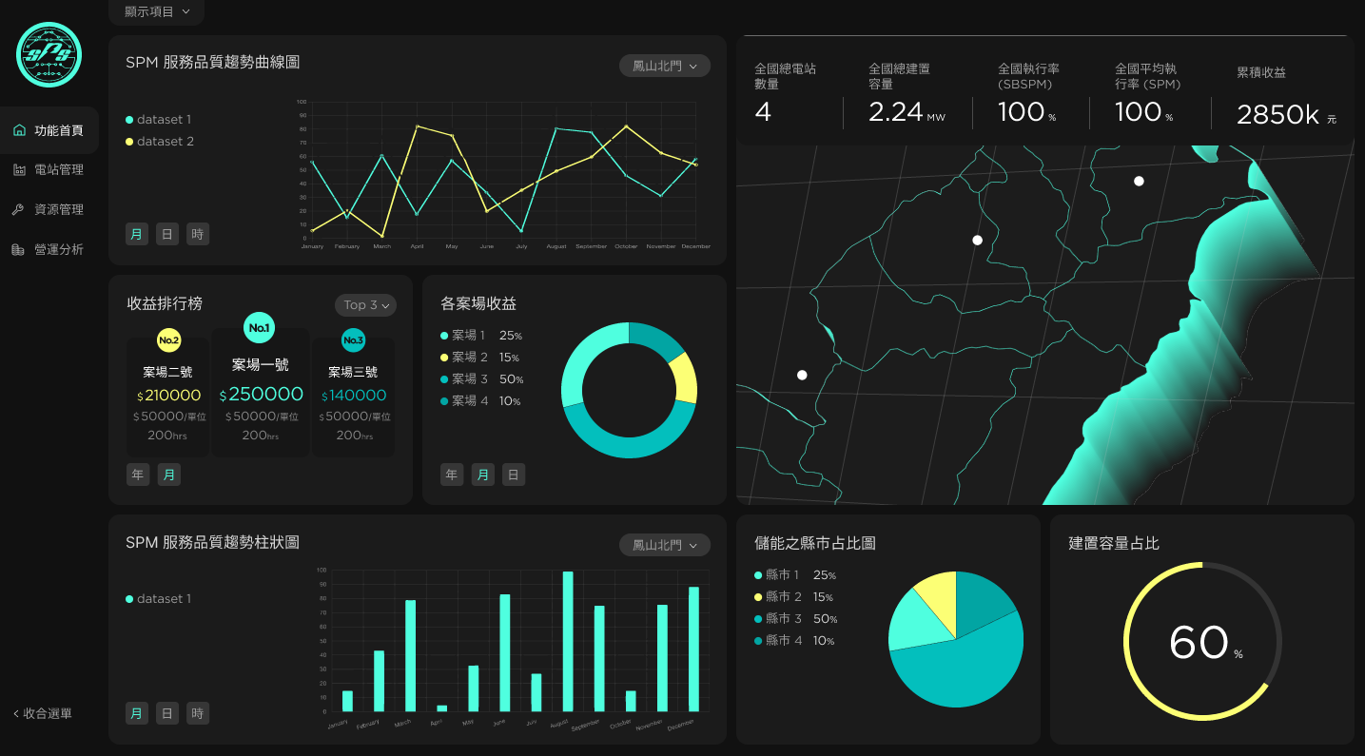Click the yellow No.2 ranking badge
Screen dimensions: 1365x756
click(x=169, y=341)
